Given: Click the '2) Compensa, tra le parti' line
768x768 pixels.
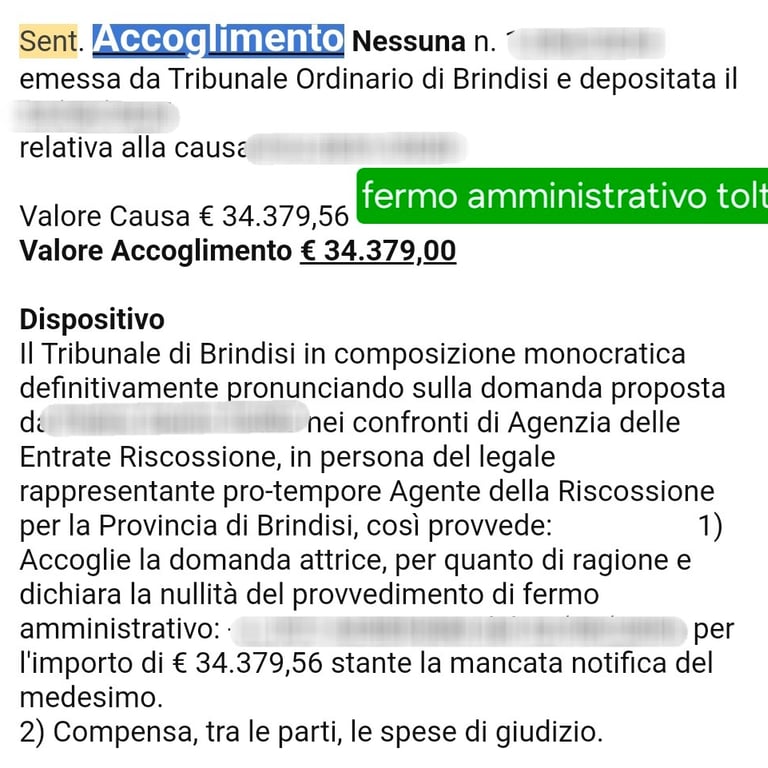Looking at the screenshot, I should tap(310, 732).
